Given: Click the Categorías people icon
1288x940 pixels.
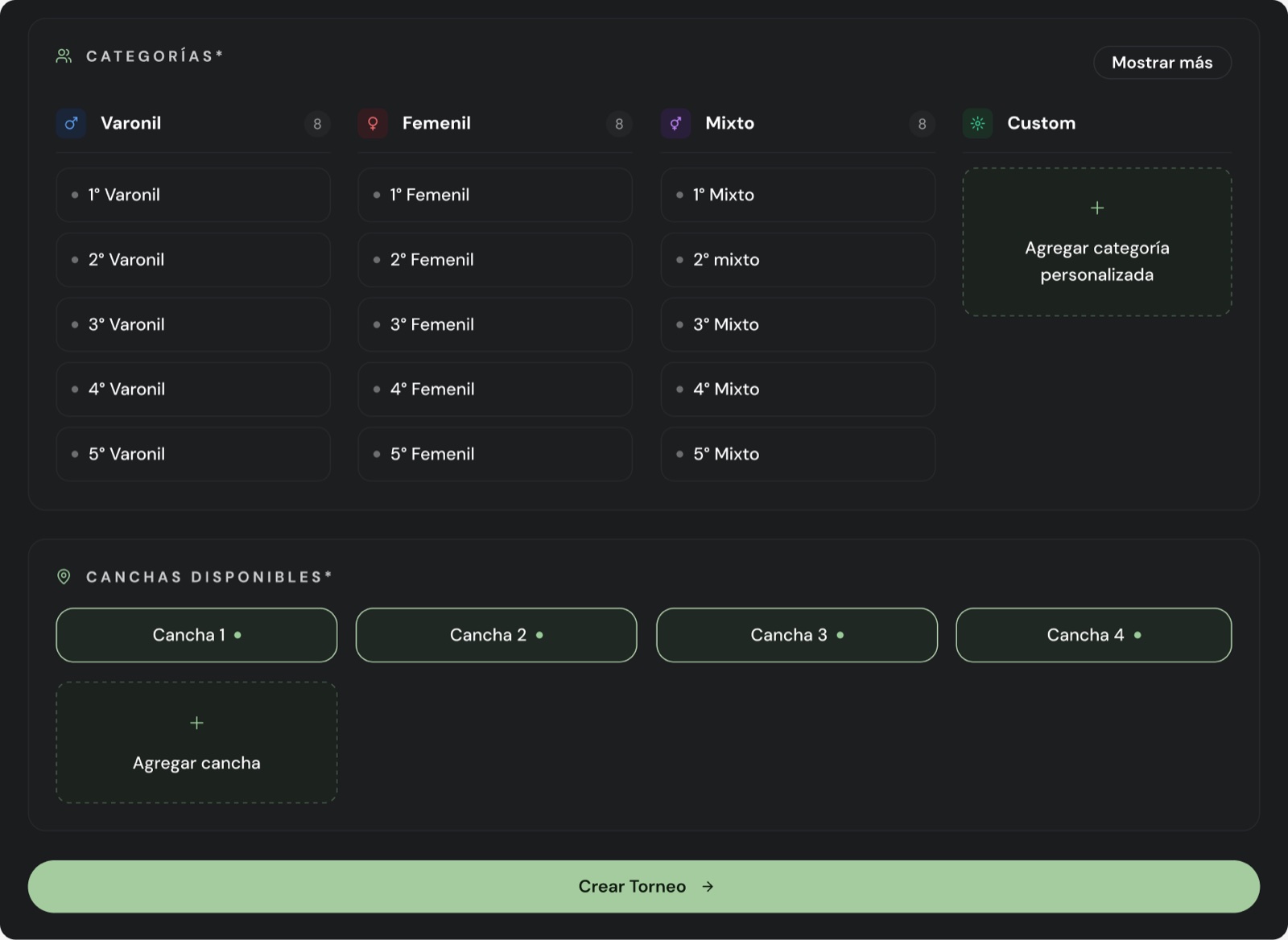Looking at the screenshot, I should coord(64,56).
